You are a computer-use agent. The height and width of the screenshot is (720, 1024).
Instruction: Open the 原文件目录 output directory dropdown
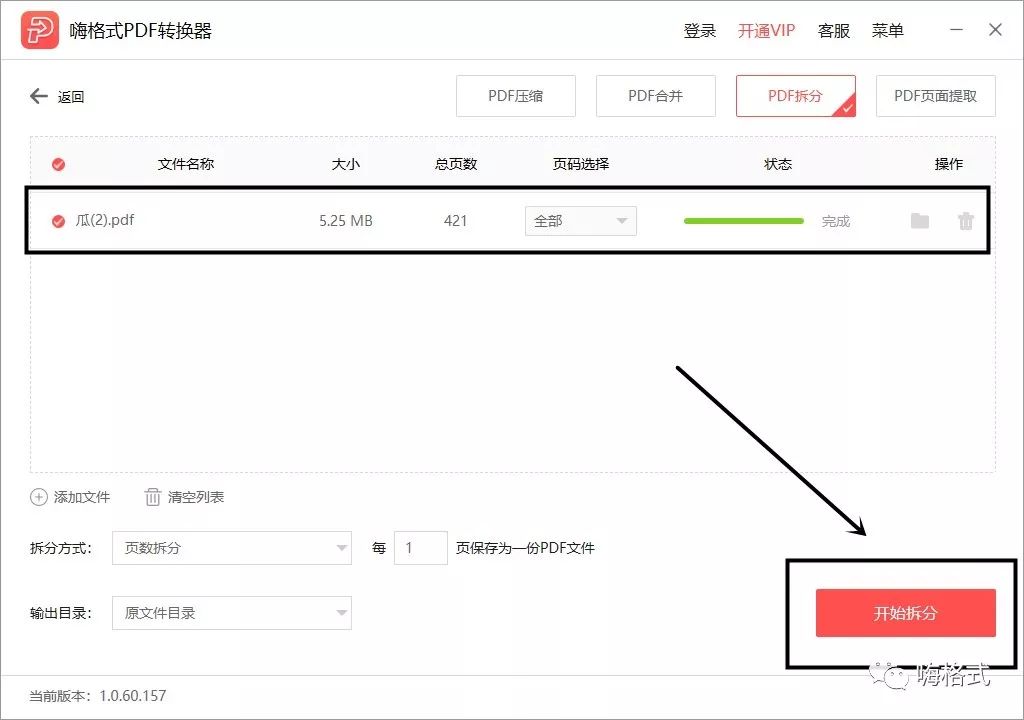(232, 613)
